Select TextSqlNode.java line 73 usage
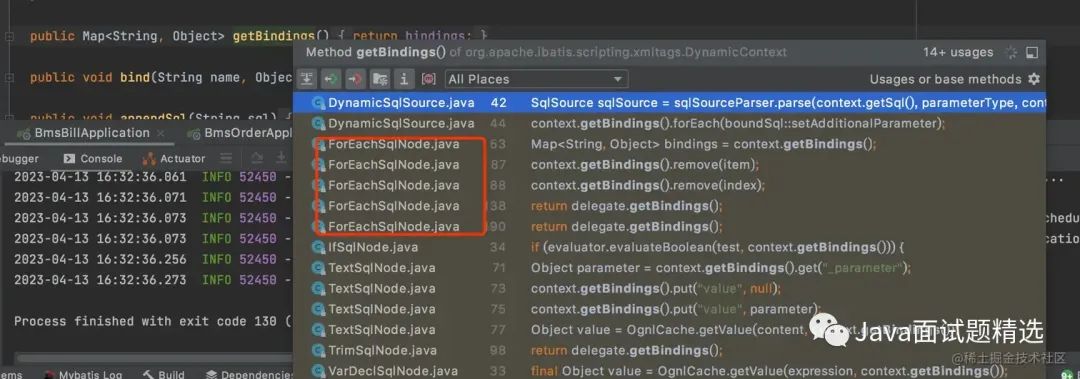The width and height of the screenshot is (1080, 379). 669,289
